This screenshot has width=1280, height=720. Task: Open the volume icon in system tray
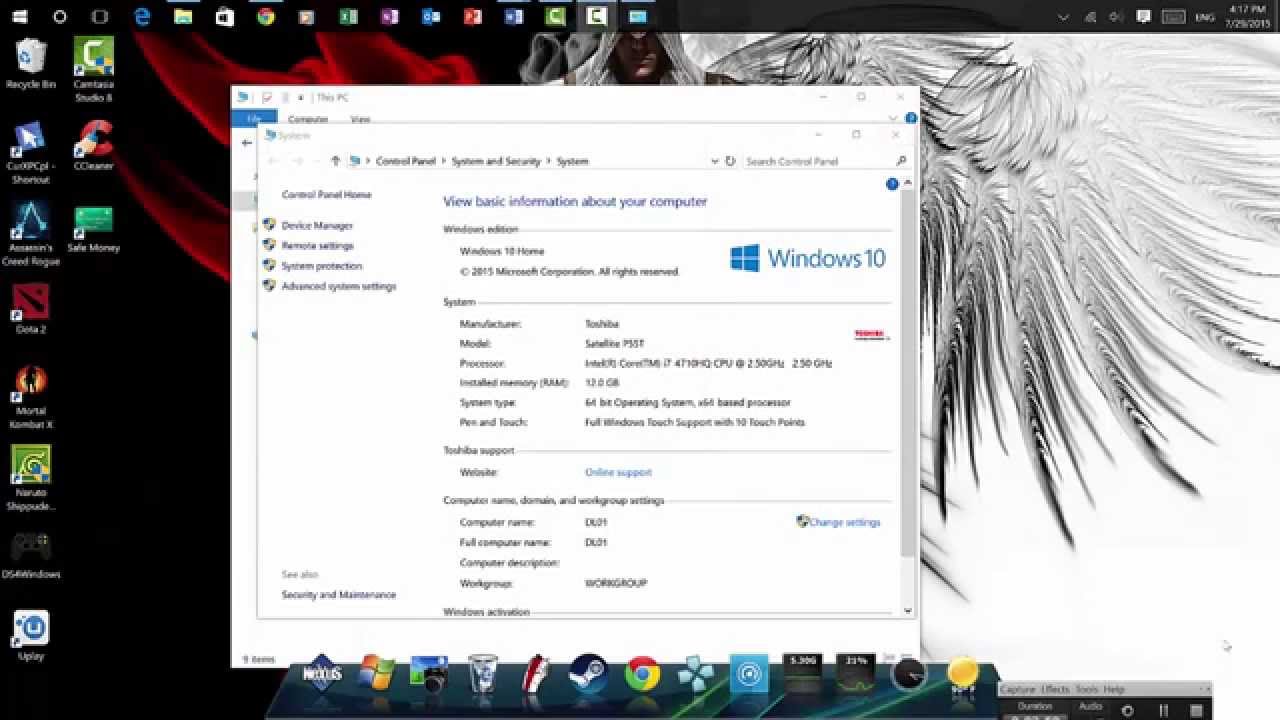[1116, 17]
